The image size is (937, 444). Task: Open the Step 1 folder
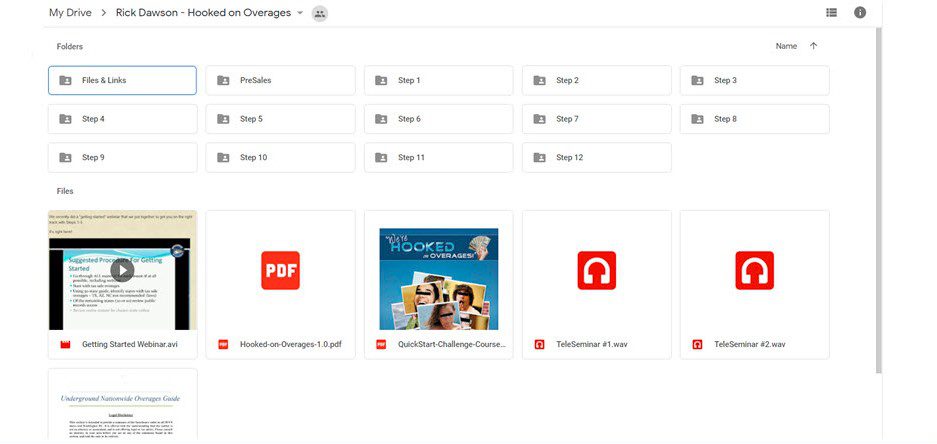[439, 80]
